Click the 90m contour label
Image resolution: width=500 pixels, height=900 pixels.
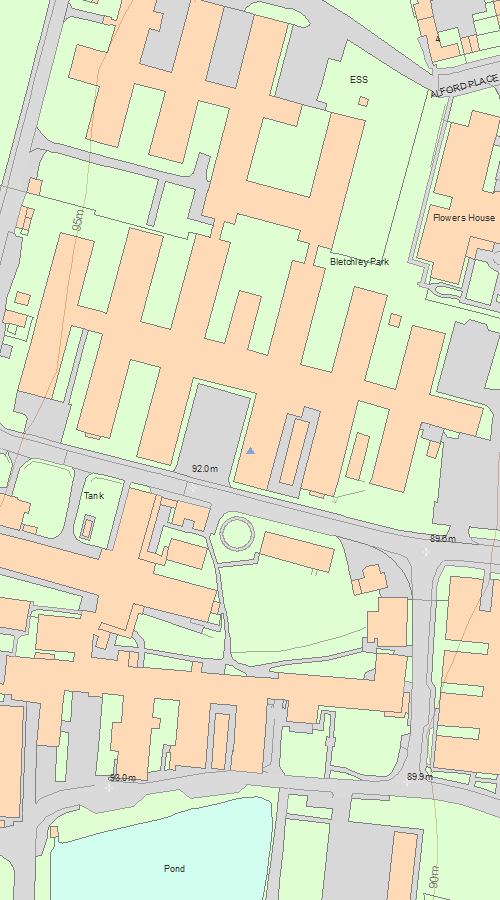pyautogui.click(x=435, y=880)
